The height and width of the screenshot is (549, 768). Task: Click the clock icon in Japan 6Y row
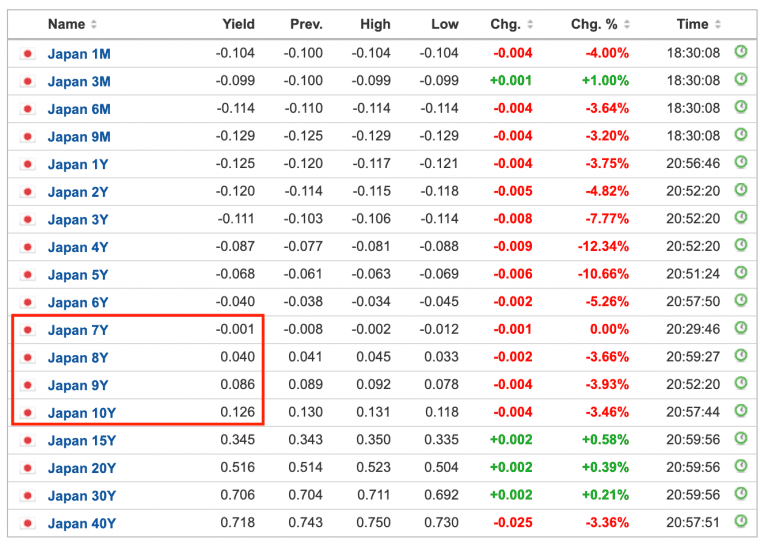(741, 300)
